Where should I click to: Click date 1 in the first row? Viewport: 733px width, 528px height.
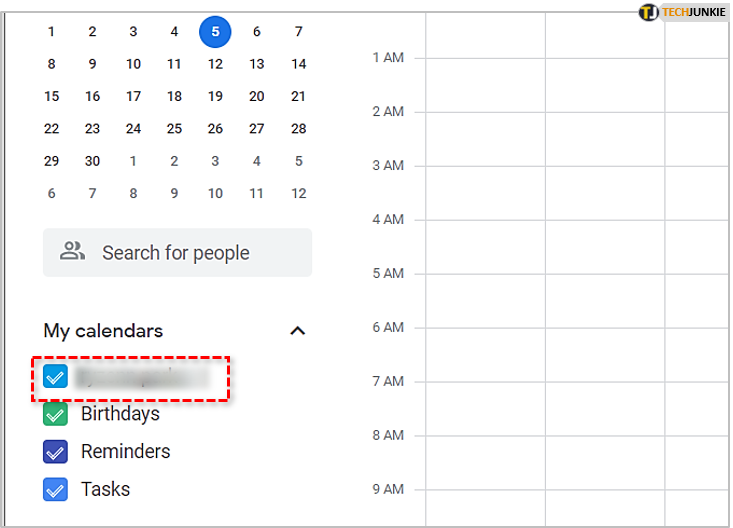coord(52,32)
